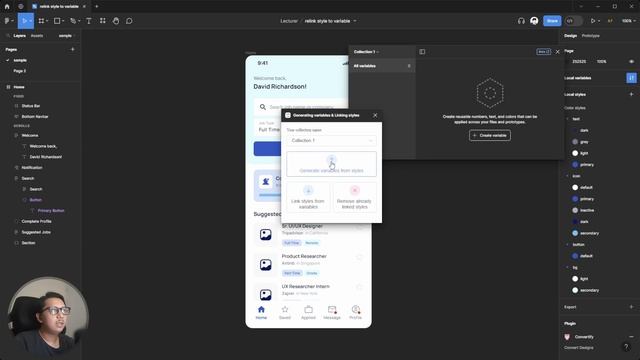The image size is (640, 360).
Task: Select text grey color style swatch
Action: pyautogui.click(x=575, y=142)
